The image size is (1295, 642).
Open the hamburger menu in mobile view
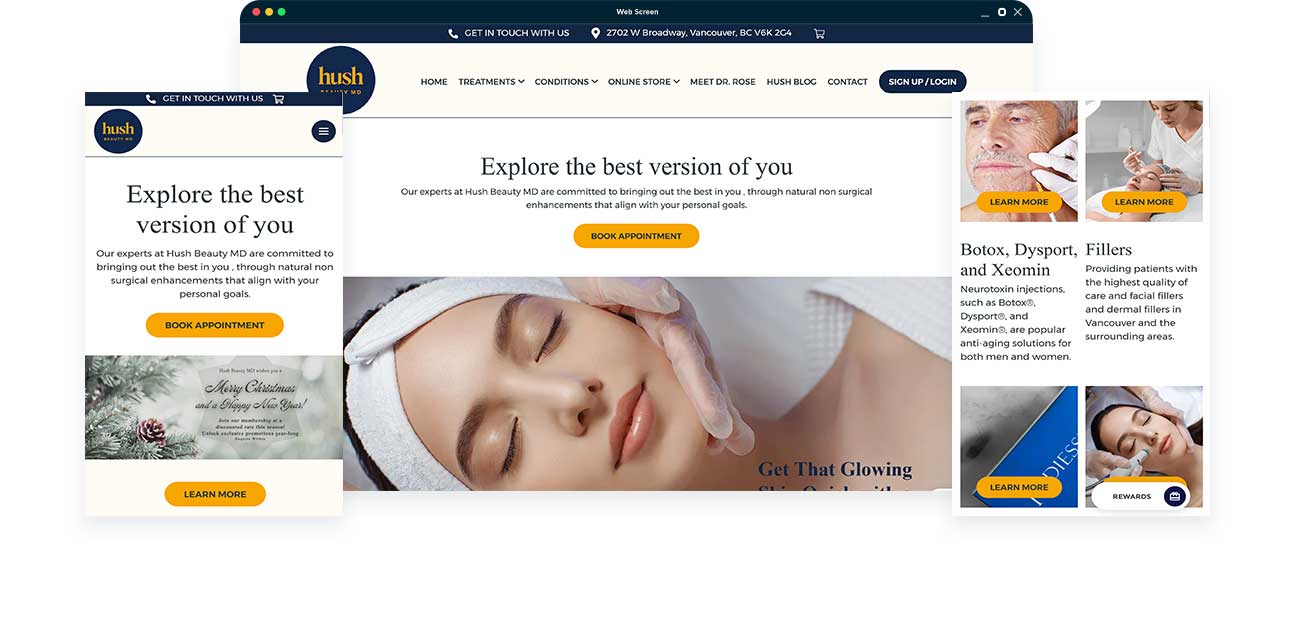[x=323, y=131]
